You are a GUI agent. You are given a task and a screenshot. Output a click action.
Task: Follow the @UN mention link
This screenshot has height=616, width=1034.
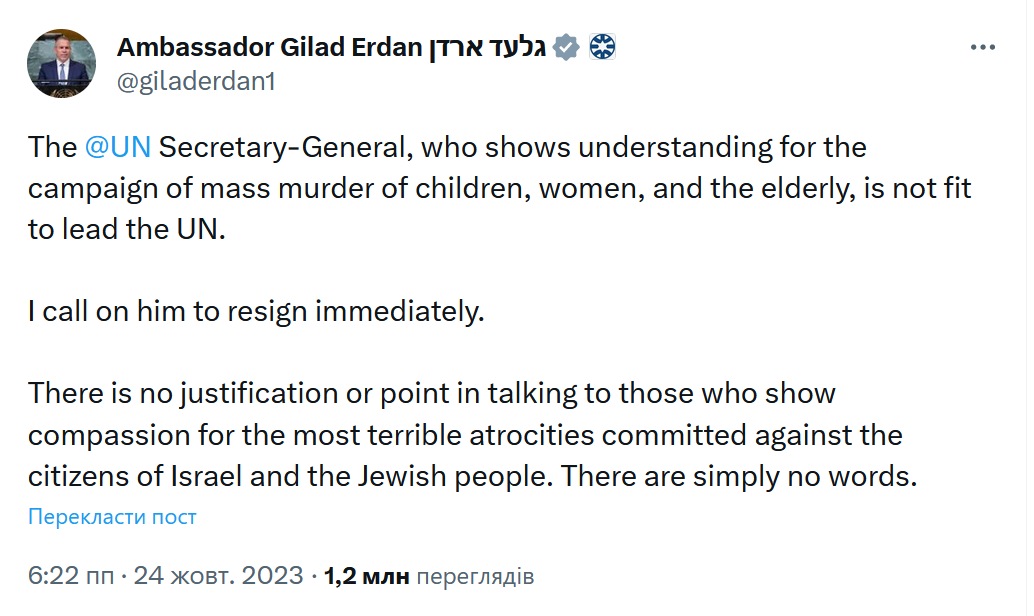[118, 146]
